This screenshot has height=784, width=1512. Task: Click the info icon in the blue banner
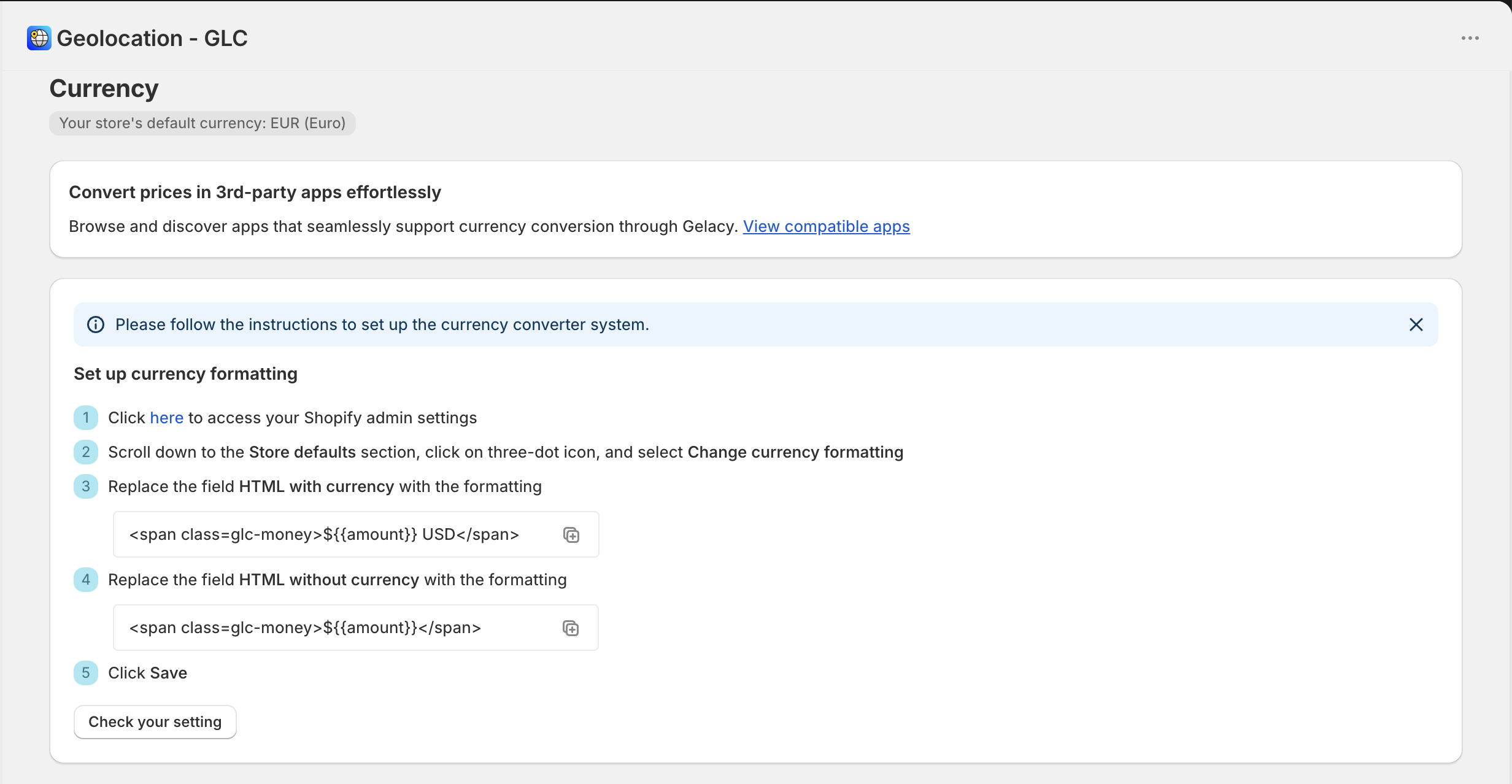96,325
